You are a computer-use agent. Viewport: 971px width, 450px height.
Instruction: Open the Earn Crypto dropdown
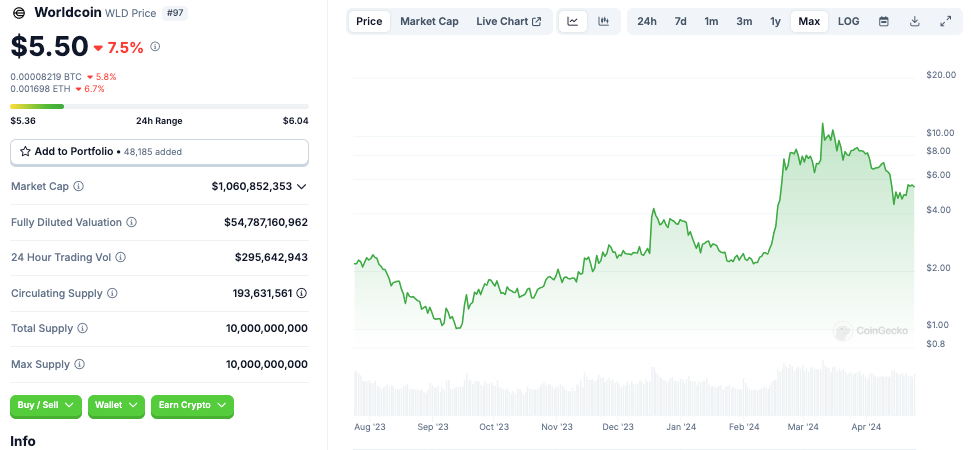point(192,405)
